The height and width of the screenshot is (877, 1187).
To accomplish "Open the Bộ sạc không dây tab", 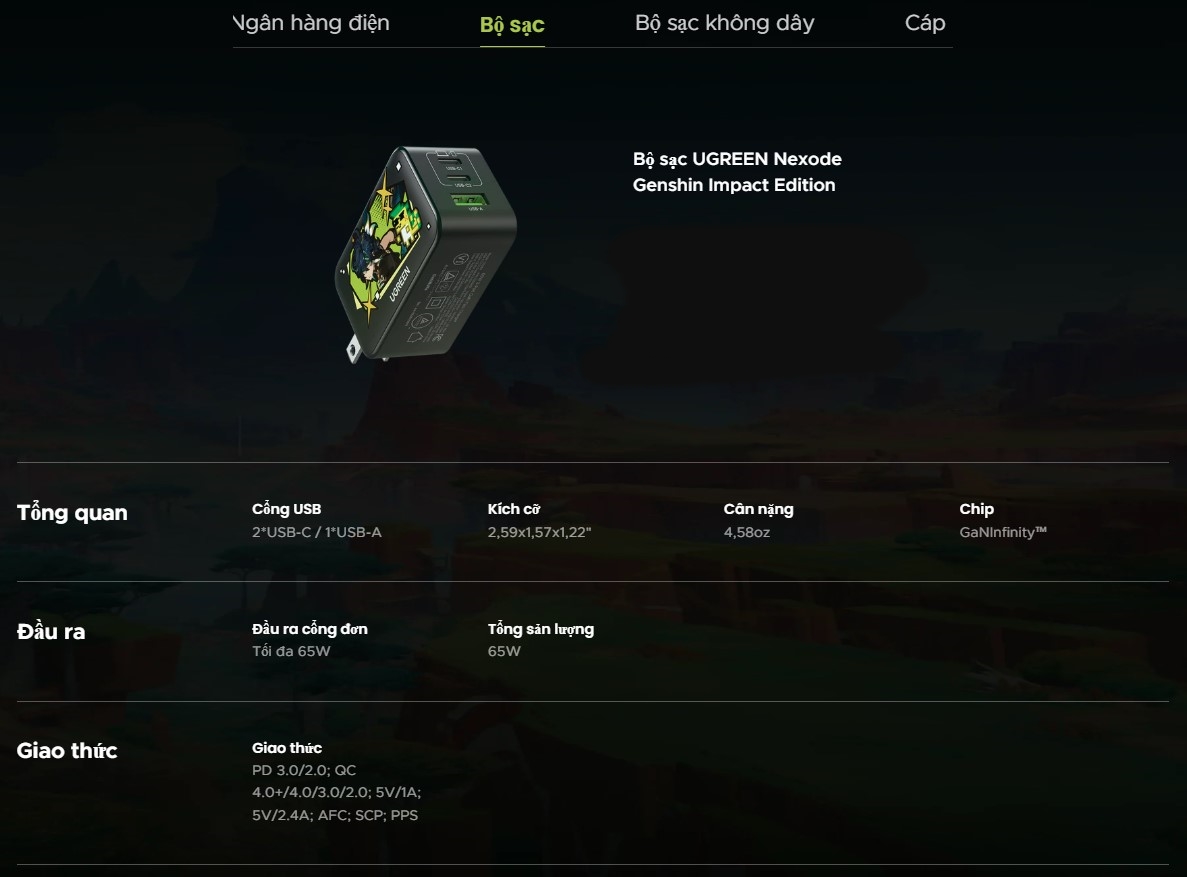I will 724,23.
